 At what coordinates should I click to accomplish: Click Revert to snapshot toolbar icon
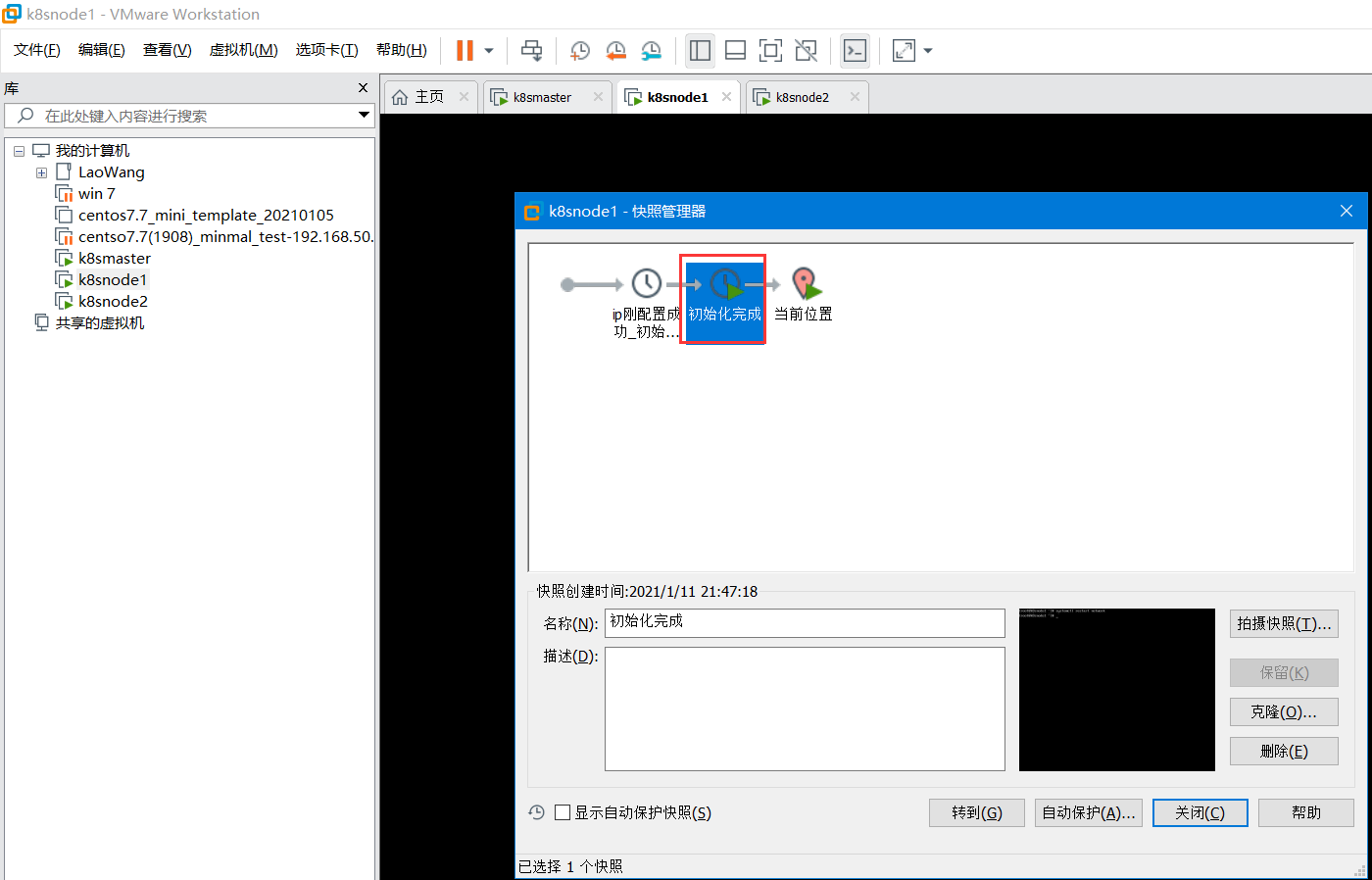coord(615,50)
